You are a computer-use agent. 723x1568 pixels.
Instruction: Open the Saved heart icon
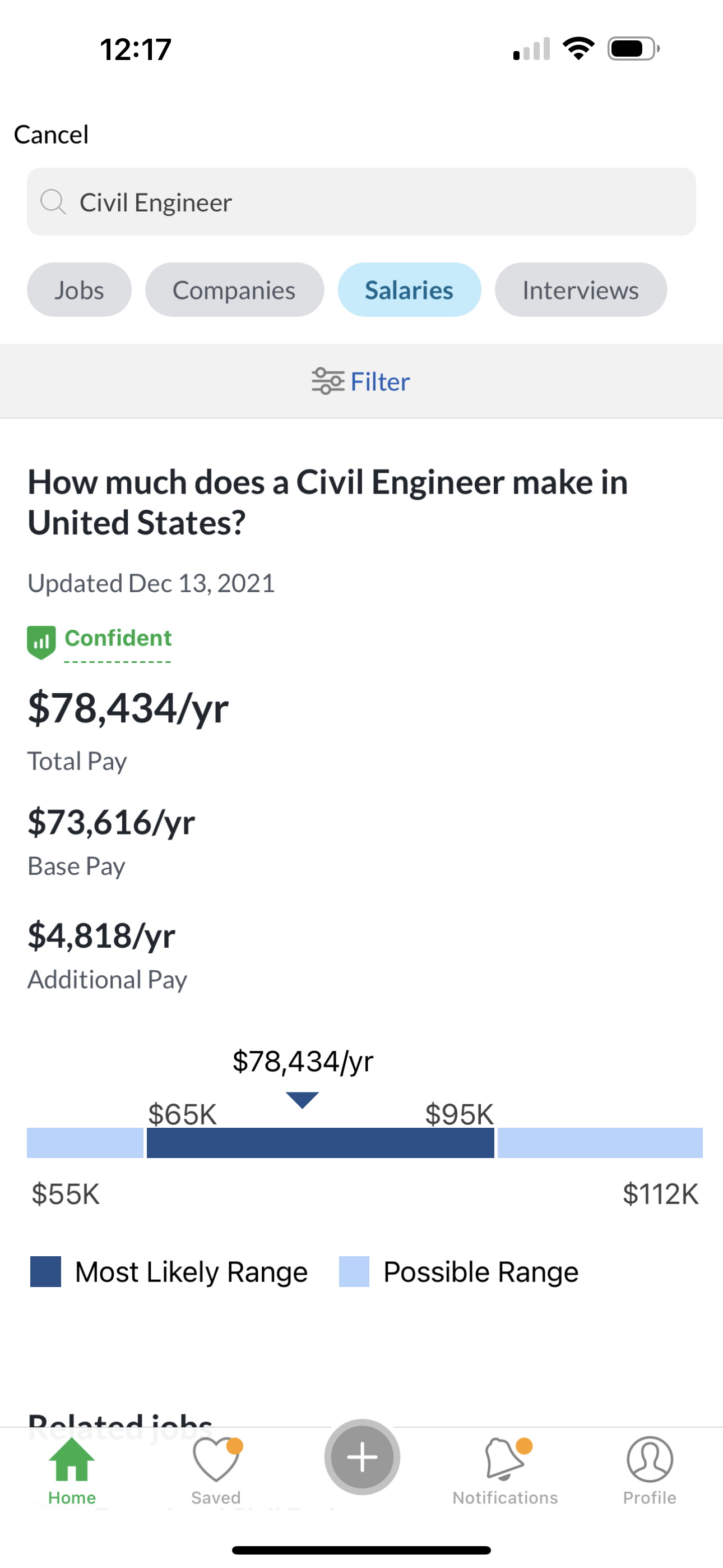217,1459
